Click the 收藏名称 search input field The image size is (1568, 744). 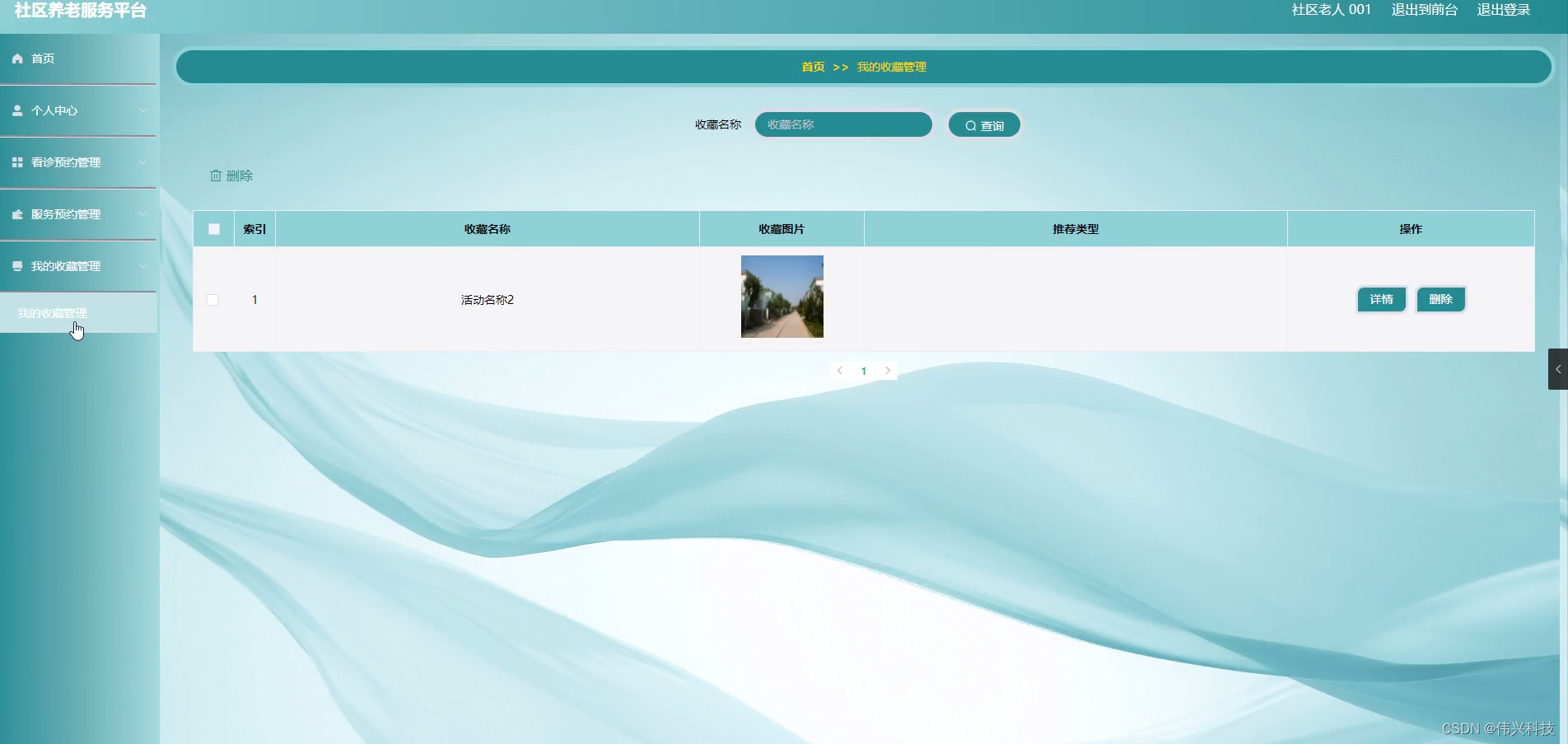click(842, 124)
